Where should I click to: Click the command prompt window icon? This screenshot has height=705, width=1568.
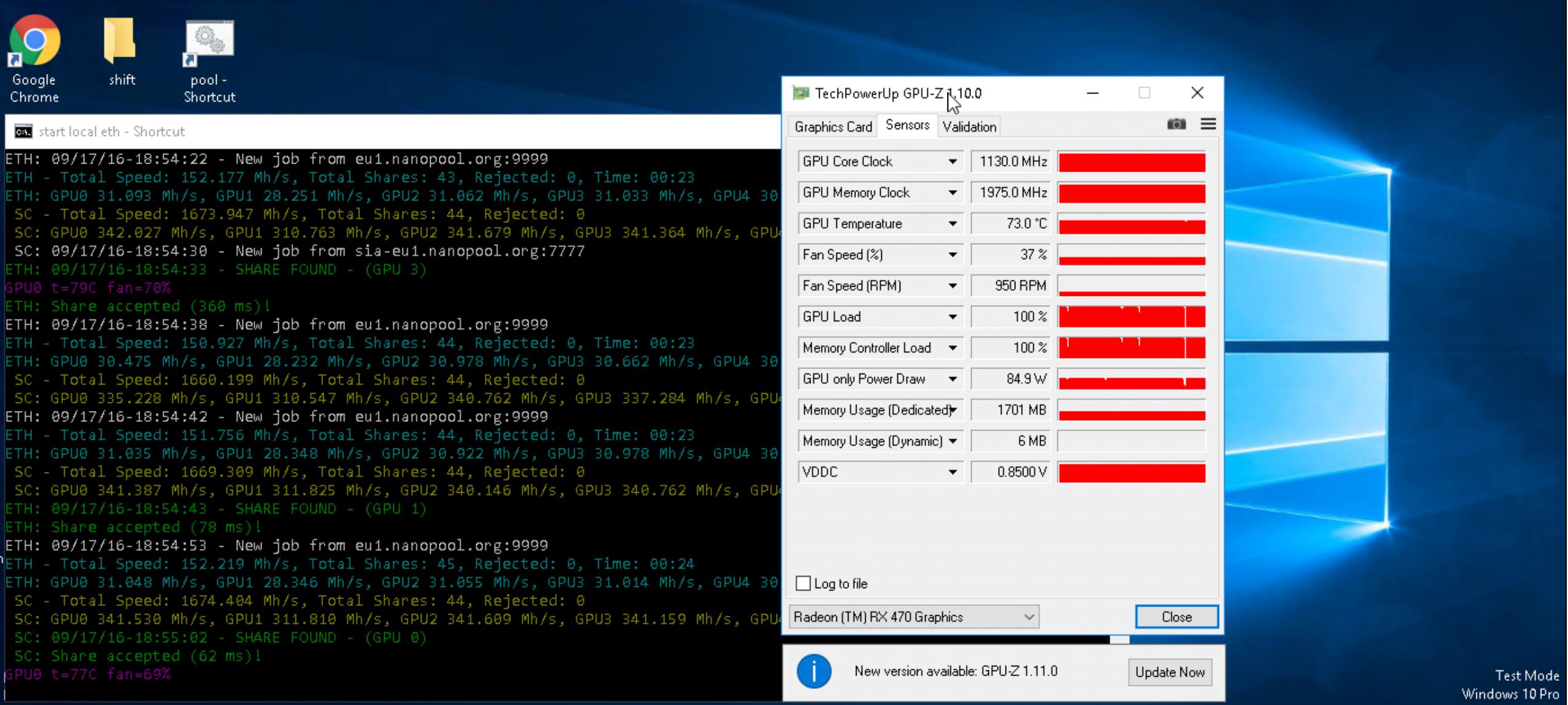click(x=23, y=132)
